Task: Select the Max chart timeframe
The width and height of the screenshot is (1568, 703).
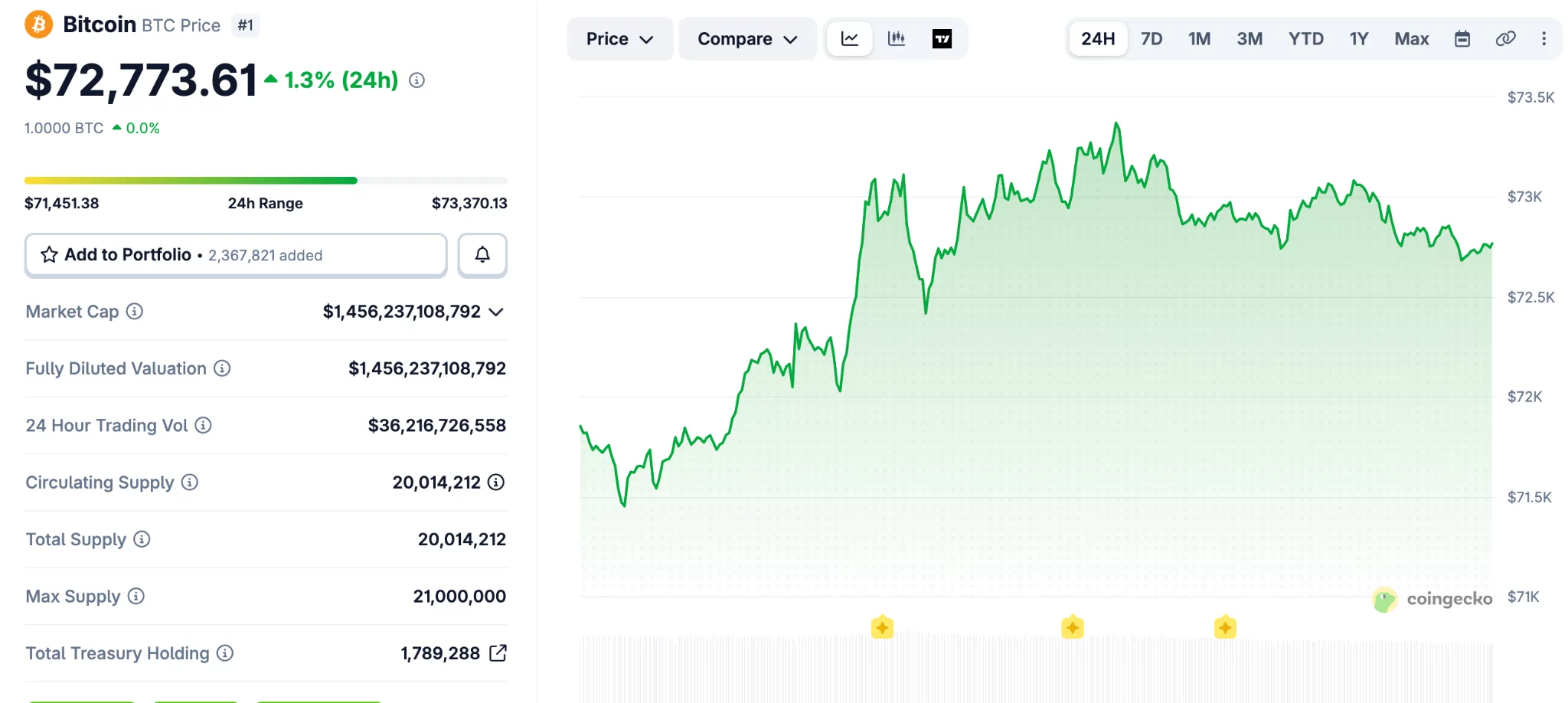Action: click(x=1411, y=38)
